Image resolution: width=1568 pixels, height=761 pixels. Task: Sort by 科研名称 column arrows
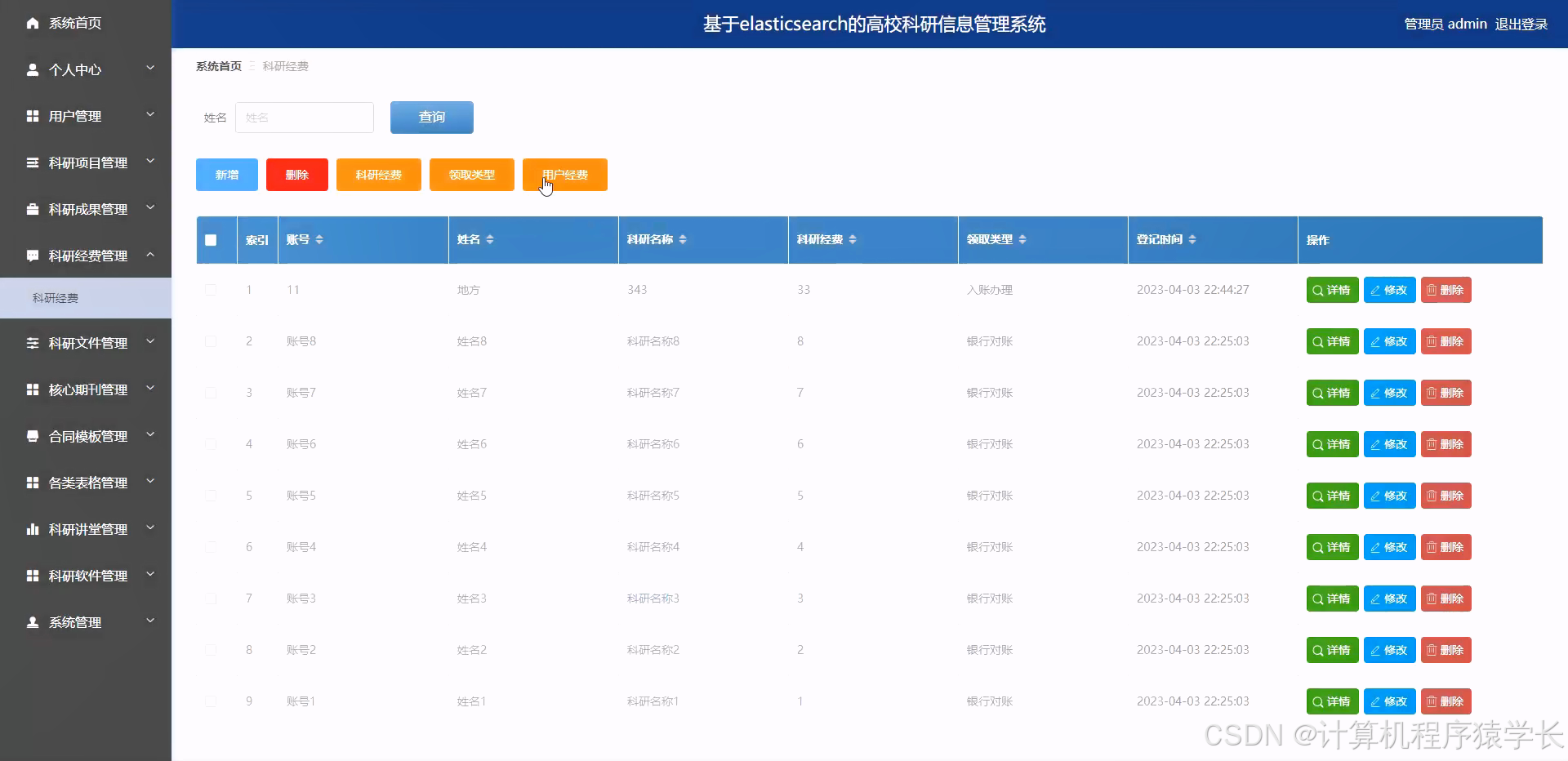[683, 239]
